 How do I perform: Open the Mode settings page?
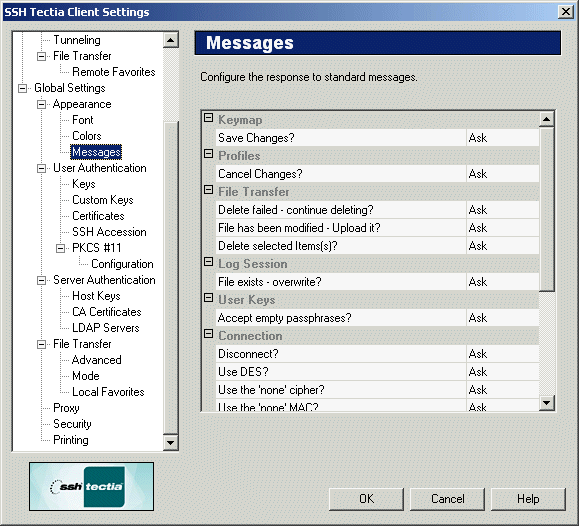click(x=86, y=376)
